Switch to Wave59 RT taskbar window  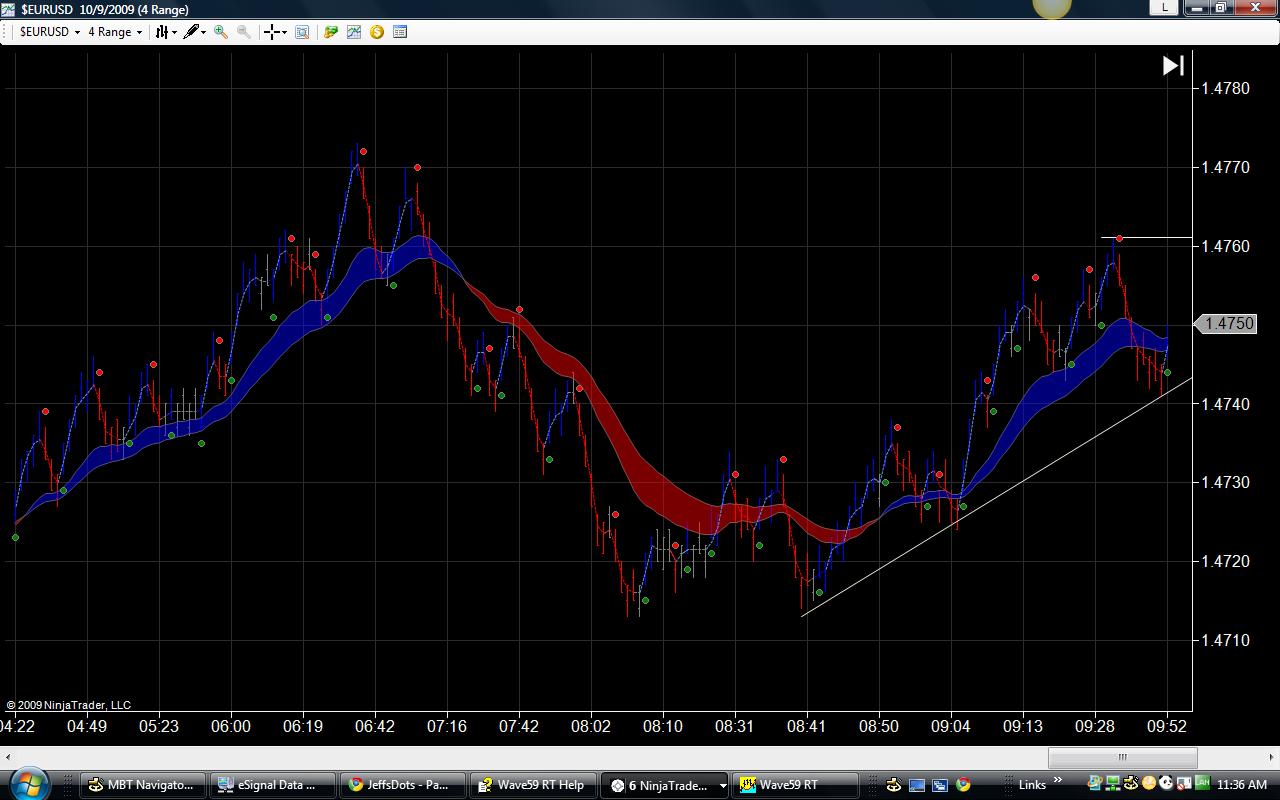(796, 785)
